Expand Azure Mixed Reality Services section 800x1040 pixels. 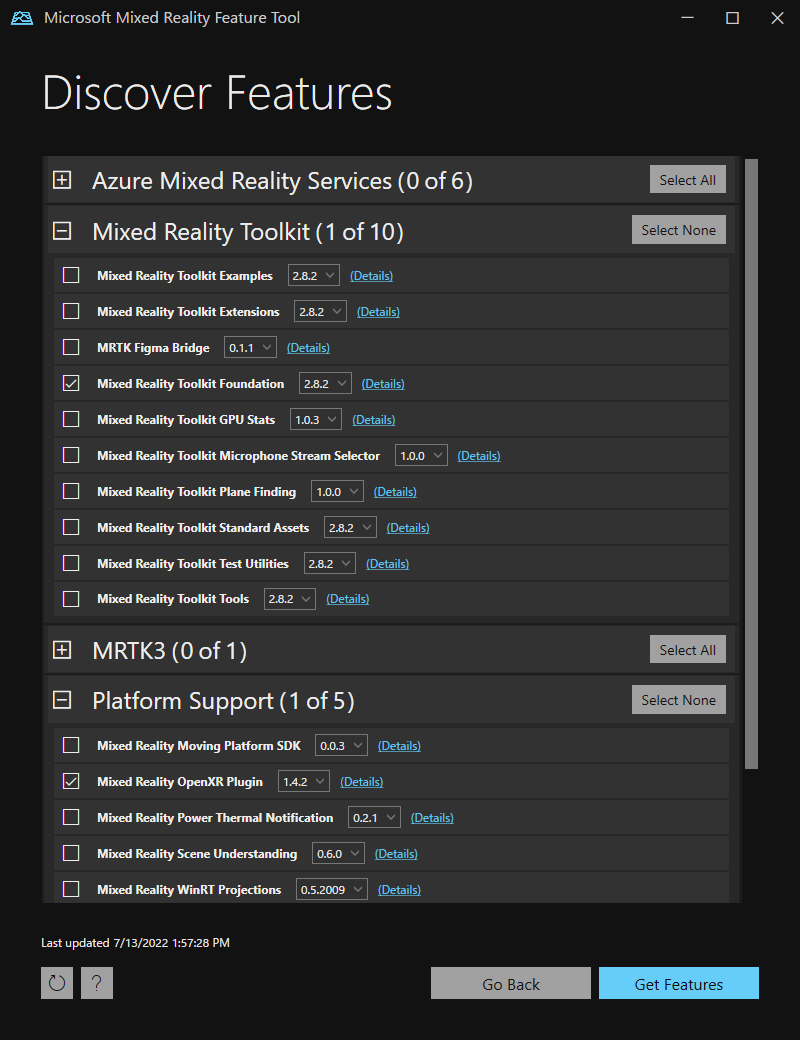coord(62,181)
